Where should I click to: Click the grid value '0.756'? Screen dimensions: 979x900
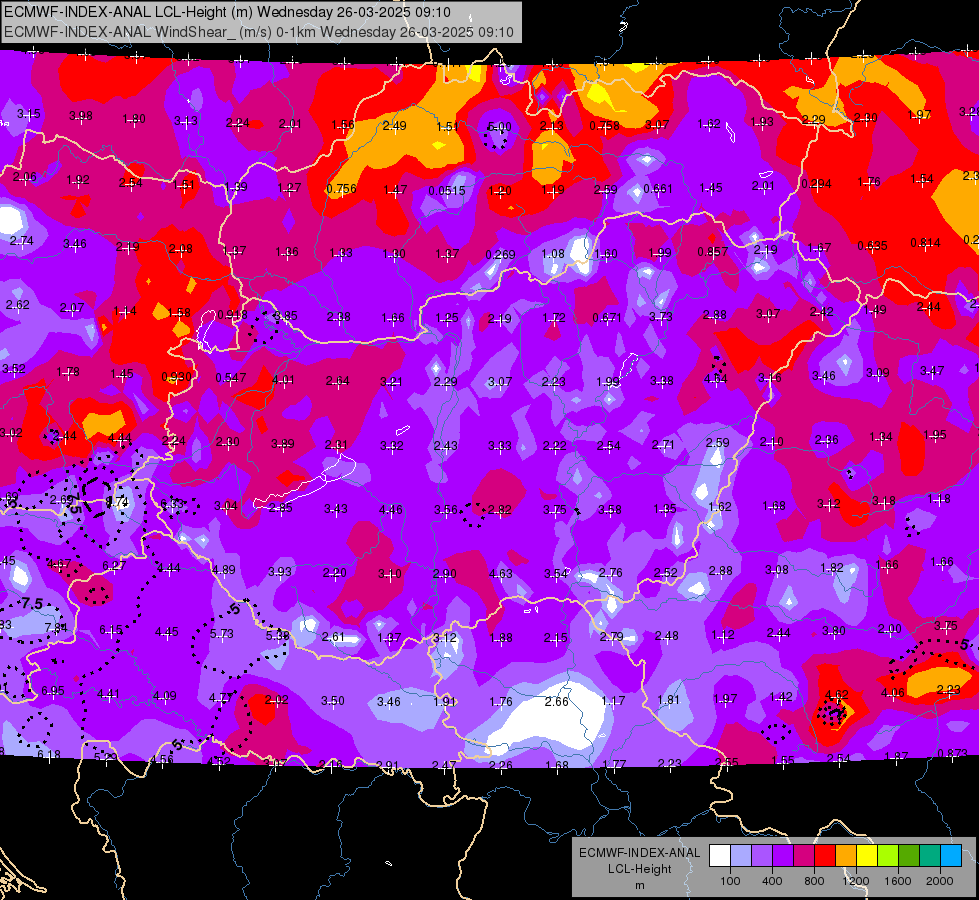(x=342, y=189)
